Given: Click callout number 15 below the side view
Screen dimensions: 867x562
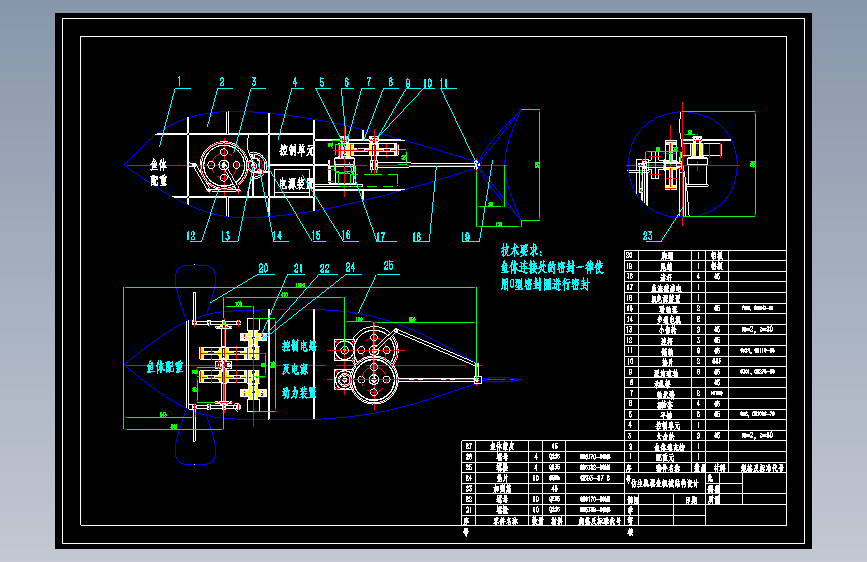Looking at the screenshot, I should 316,236.
